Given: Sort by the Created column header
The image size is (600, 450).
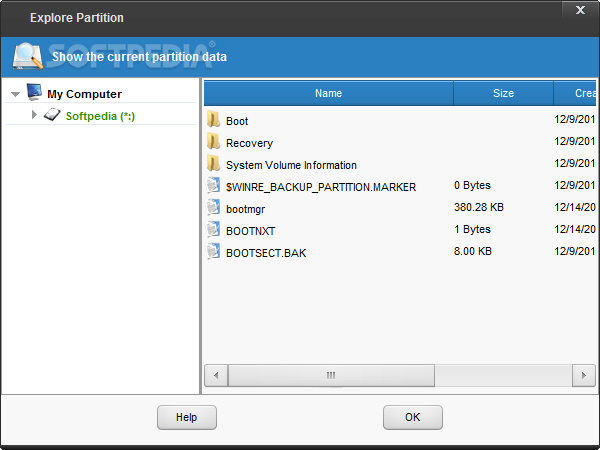Looking at the screenshot, I should click(575, 93).
